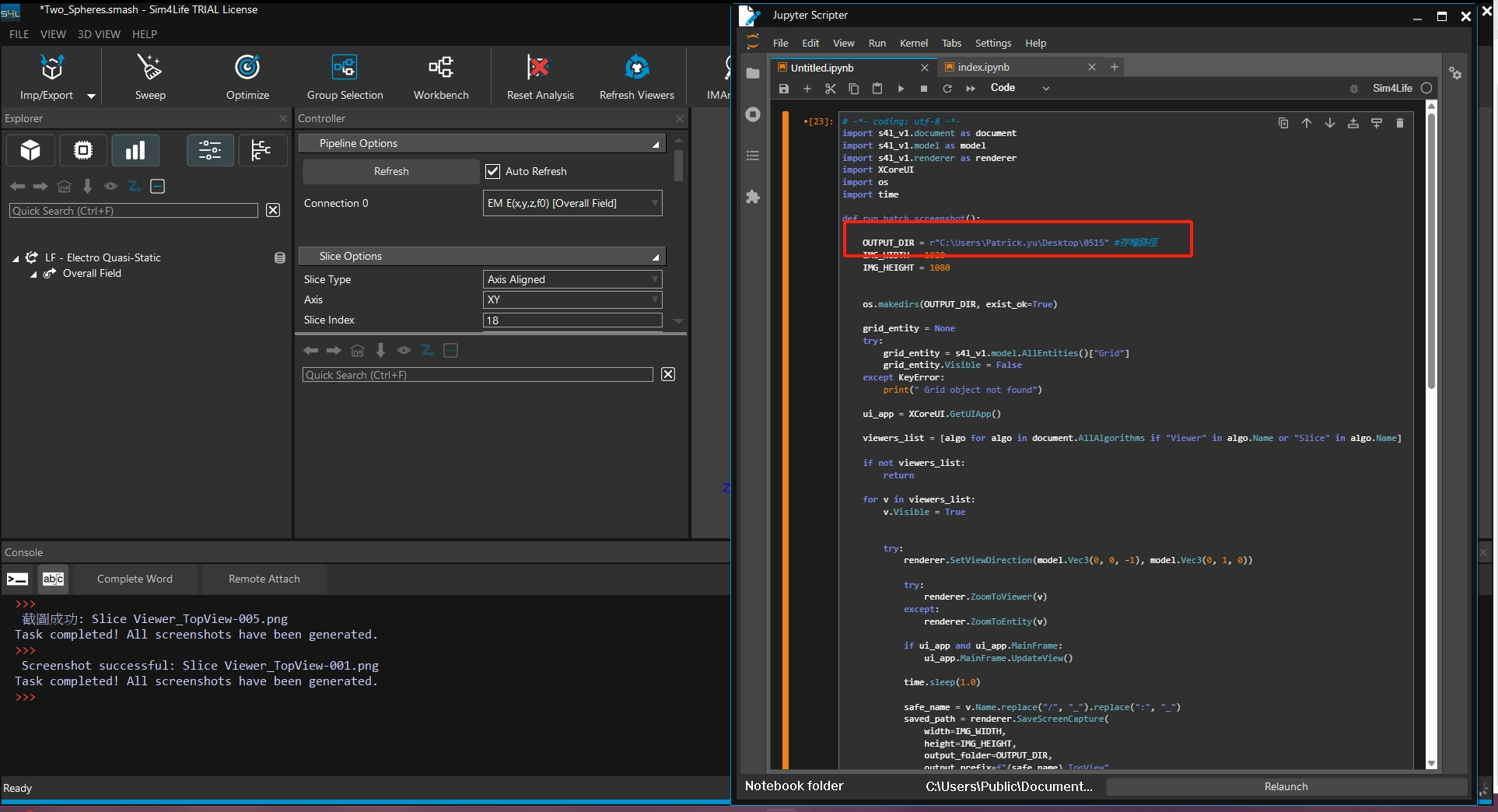
Task: Click the Workbench icon in ribbon
Action: 441,68
